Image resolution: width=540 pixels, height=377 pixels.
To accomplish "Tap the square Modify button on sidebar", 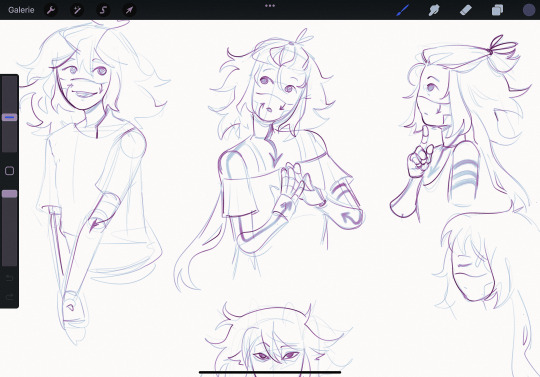I will click(x=10, y=171).
